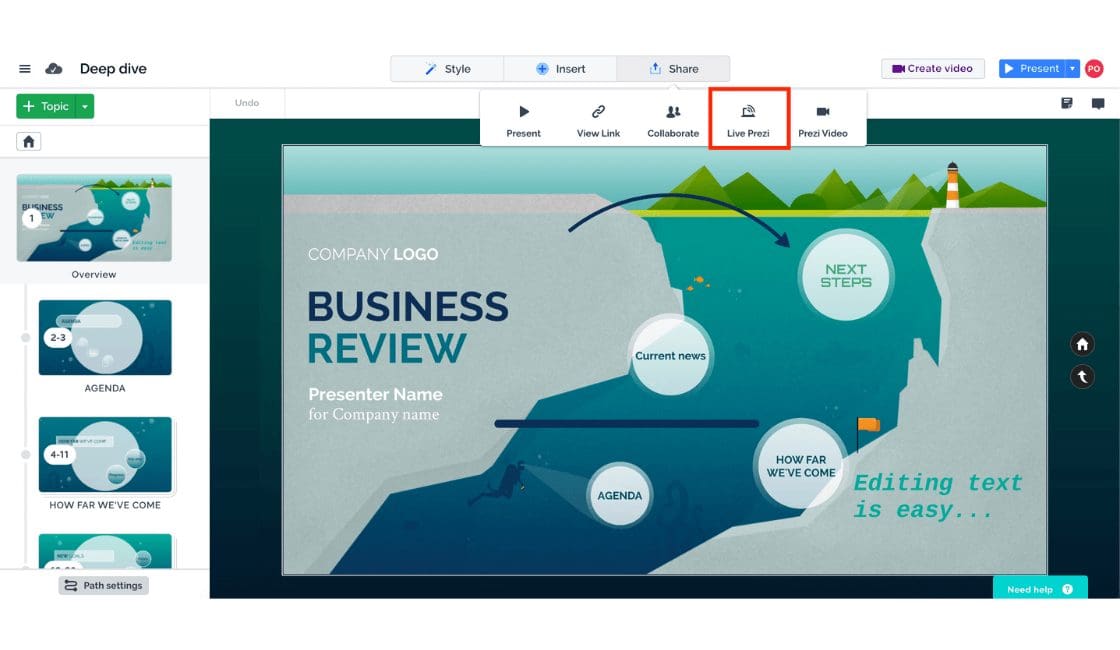The height and width of the screenshot is (650, 1120).
Task: Open Path settings
Action: click(x=103, y=585)
